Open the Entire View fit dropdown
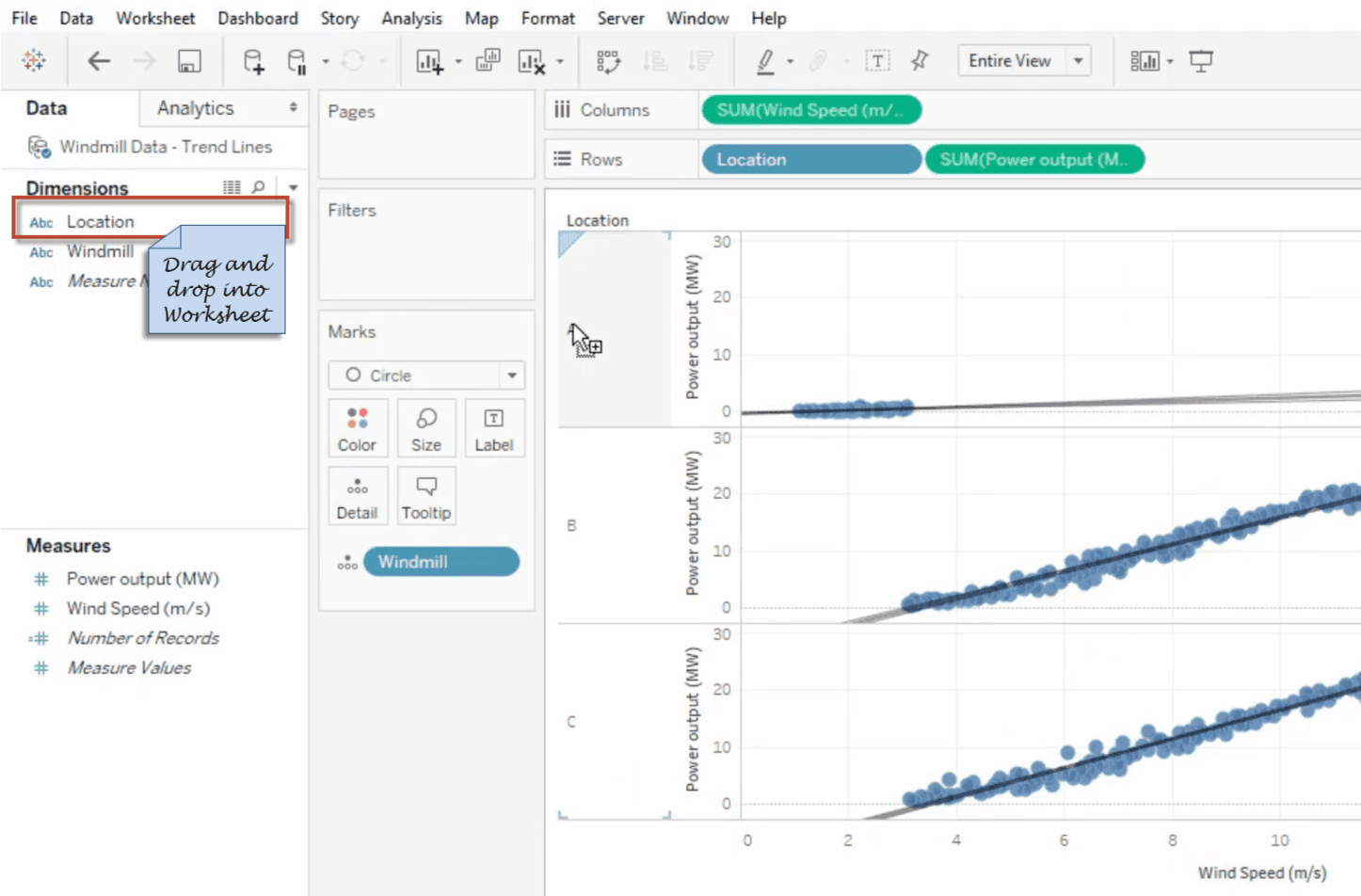The height and width of the screenshot is (896, 1361). [1079, 60]
